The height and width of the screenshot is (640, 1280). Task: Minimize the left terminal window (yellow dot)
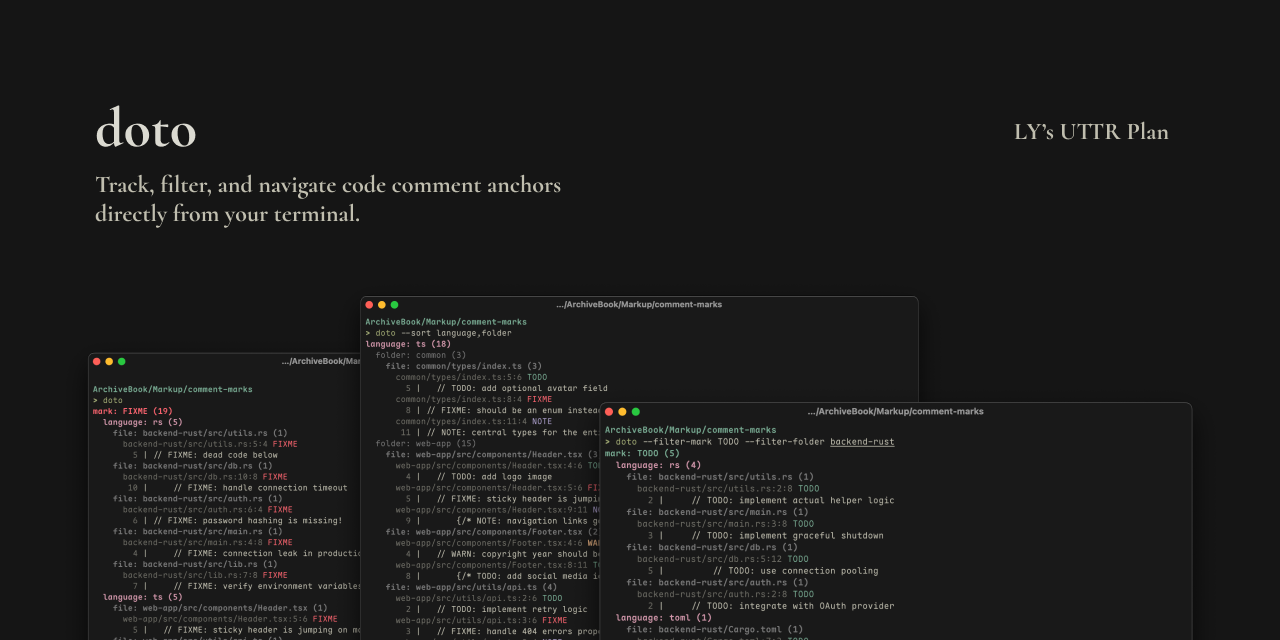point(109,361)
